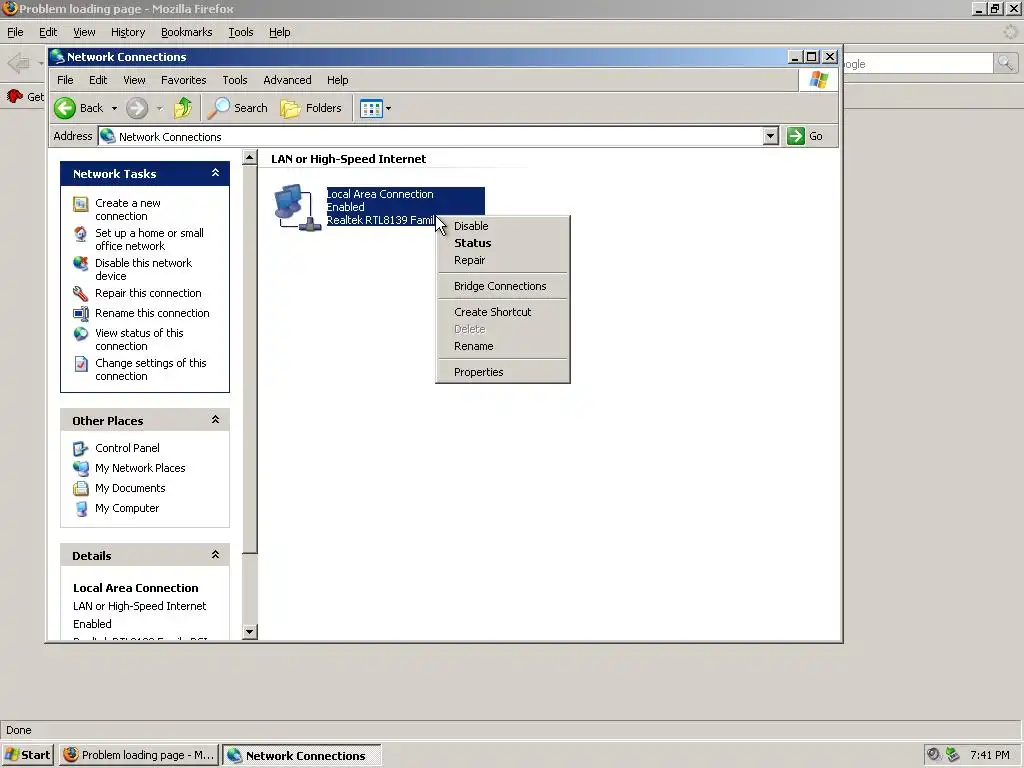Click Set up a home network icon
Screen dimensions: 1024x768
(x=80, y=234)
